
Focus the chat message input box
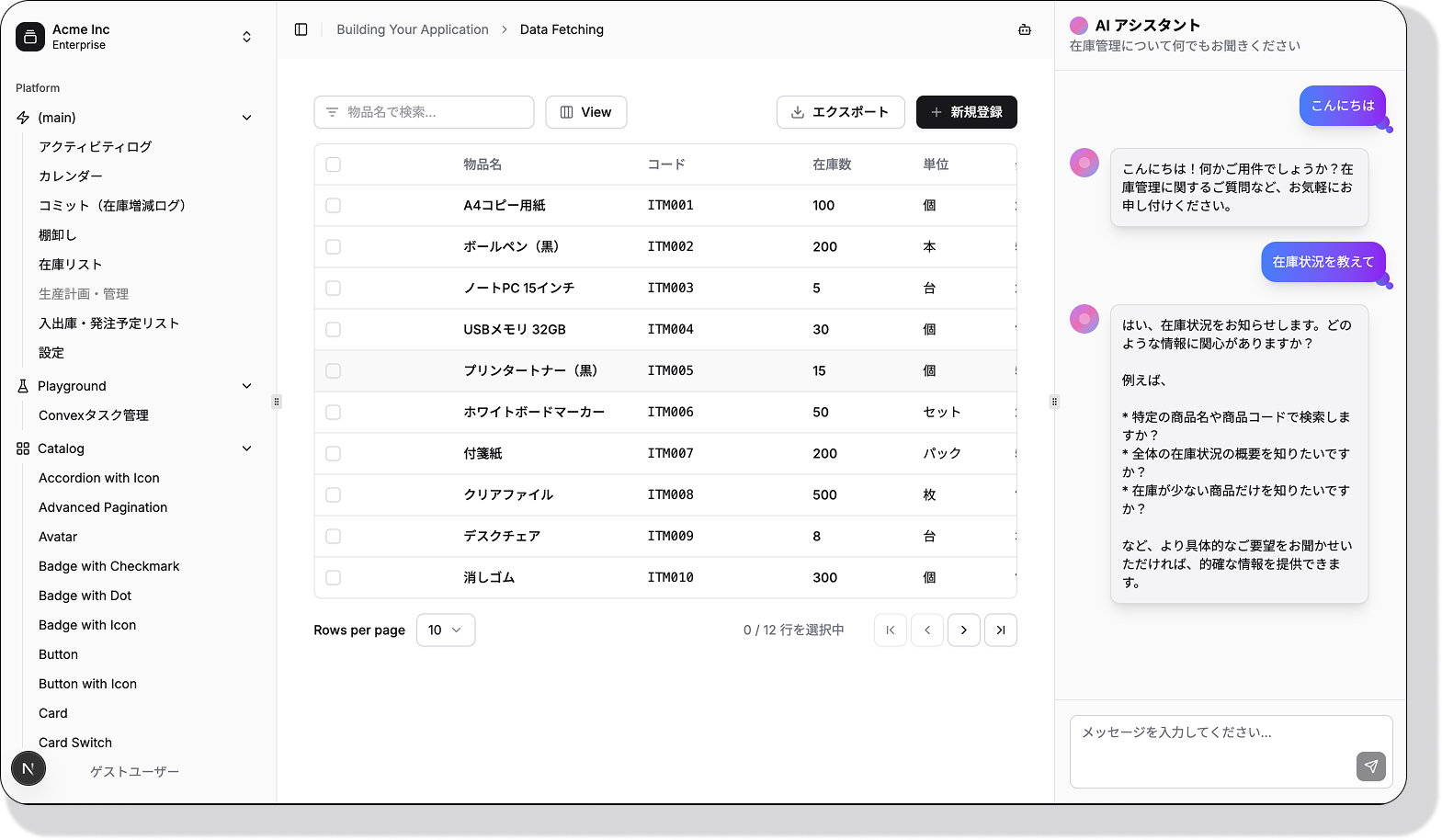1231,751
